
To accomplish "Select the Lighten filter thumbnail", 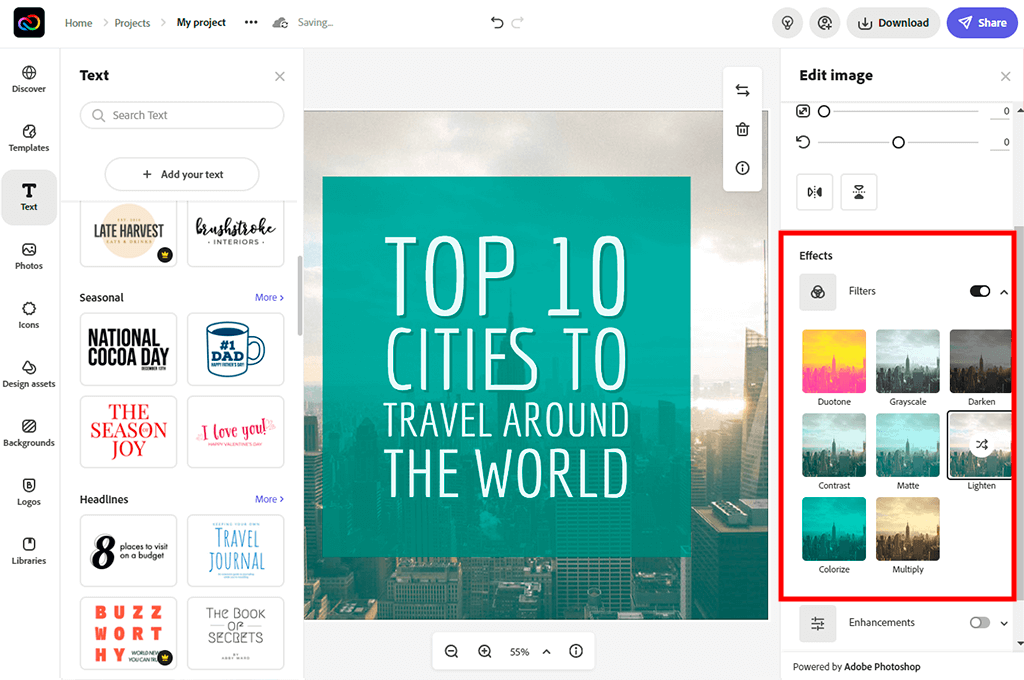I will coord(980,445).
